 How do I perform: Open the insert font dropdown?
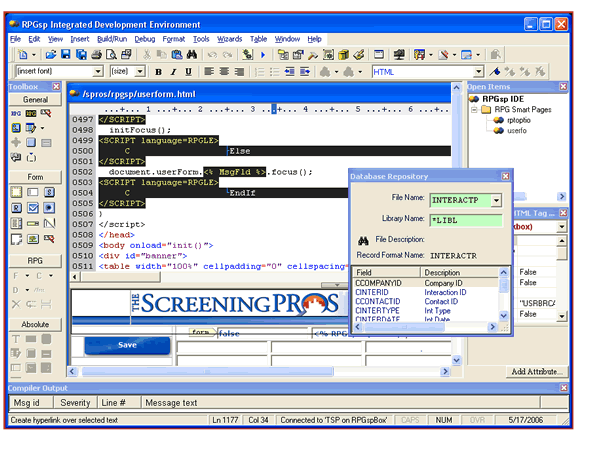pos(98,71)
